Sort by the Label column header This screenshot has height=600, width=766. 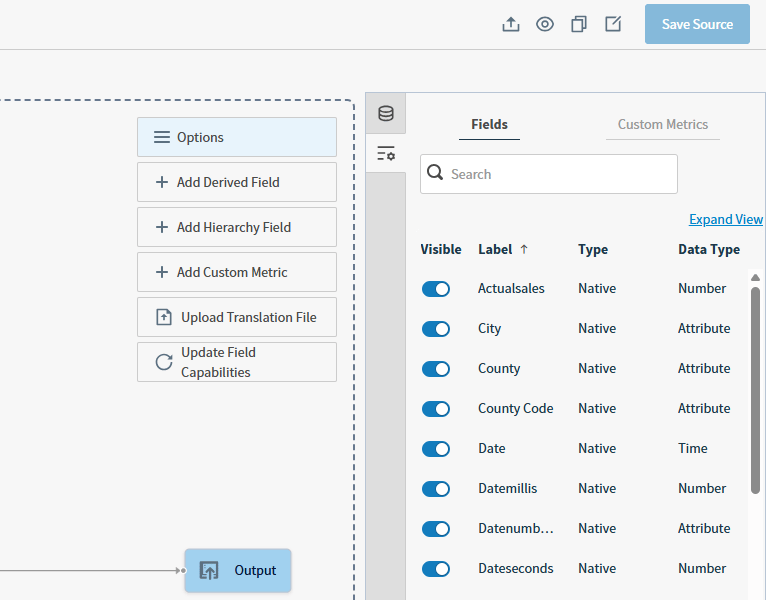[x=495, y=249]
